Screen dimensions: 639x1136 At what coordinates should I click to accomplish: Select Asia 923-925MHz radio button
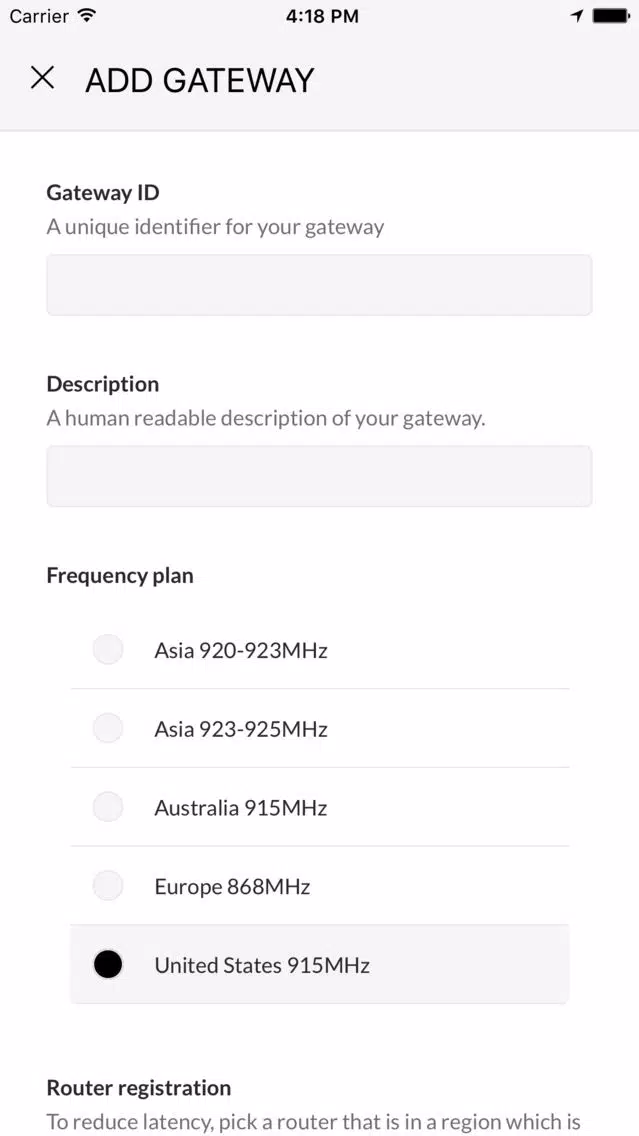coord(108,728)
